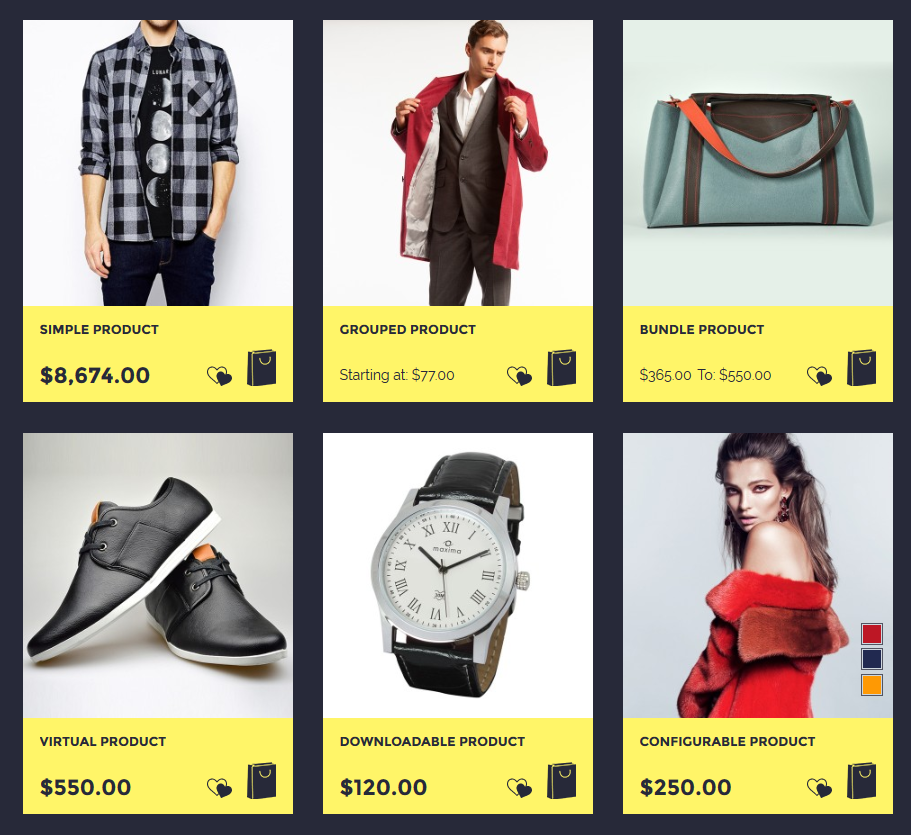Add Simple Product to wishlist hearts icon
The height and width of the screenshot is (835, 911).
click(x=220, y=376)
